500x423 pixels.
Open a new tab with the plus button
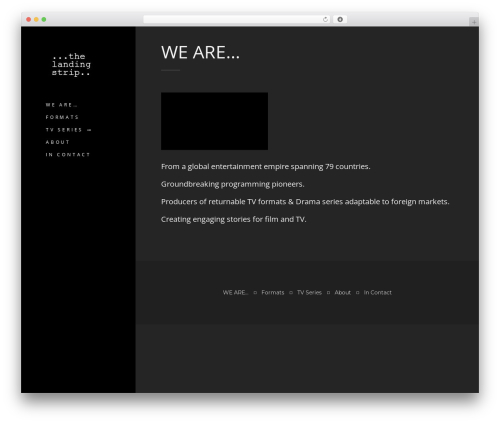coord(474,22)
